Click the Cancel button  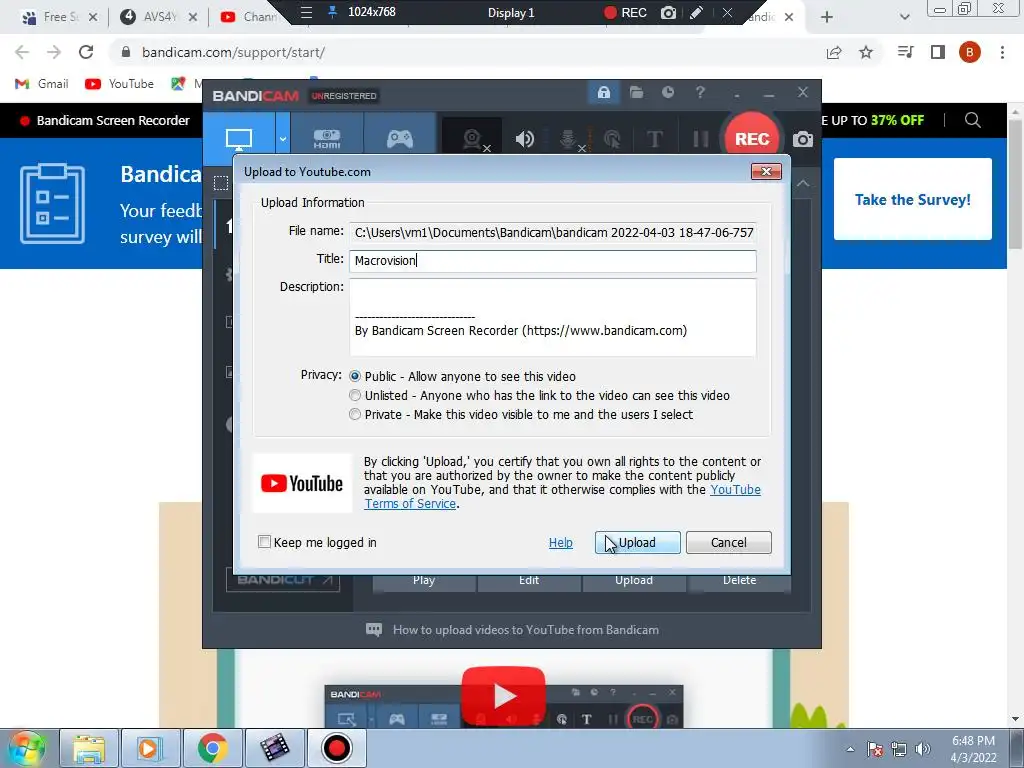tap(728, 542)
